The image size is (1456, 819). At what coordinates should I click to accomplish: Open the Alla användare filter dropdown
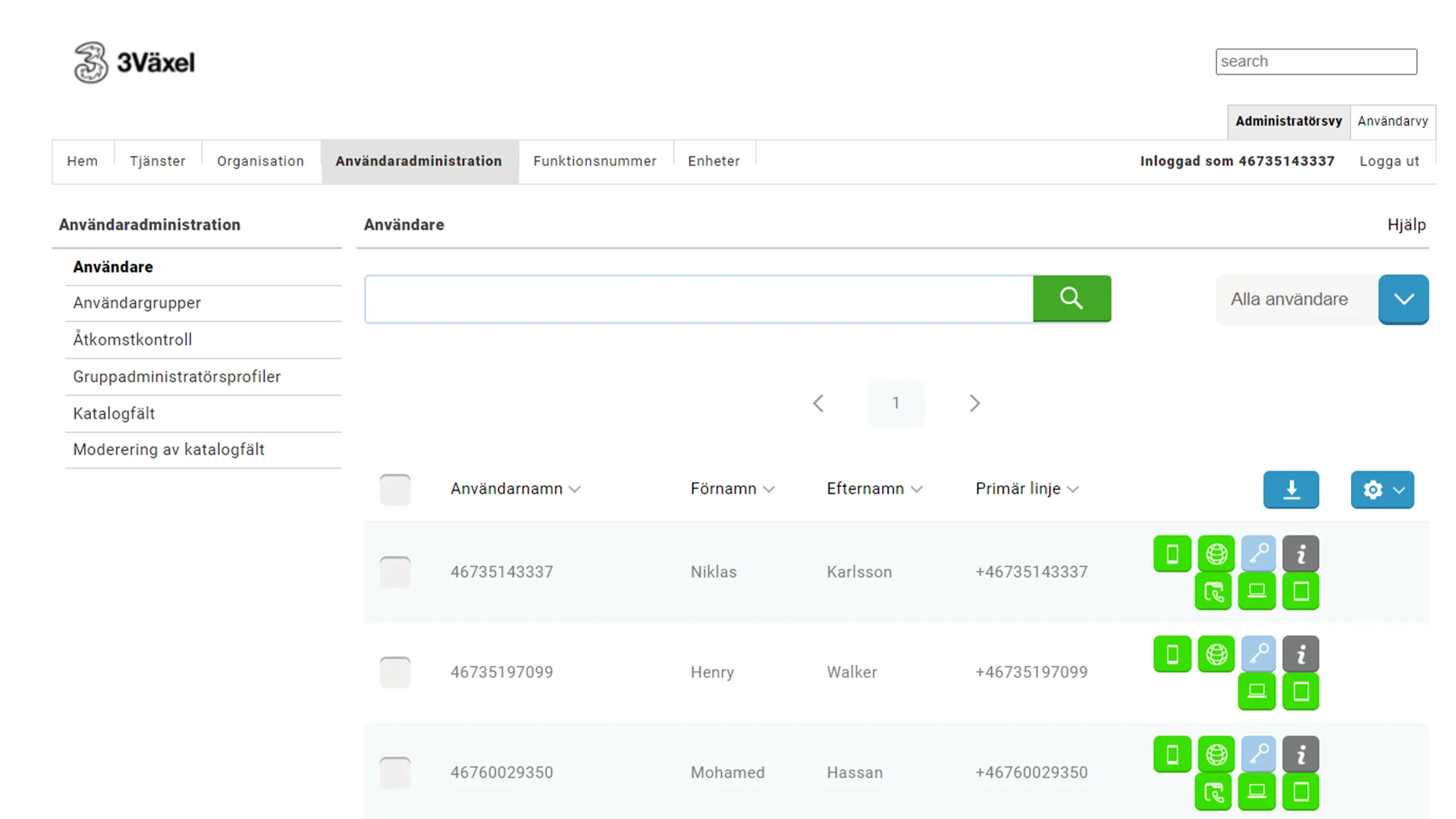tap(1403, 300)
